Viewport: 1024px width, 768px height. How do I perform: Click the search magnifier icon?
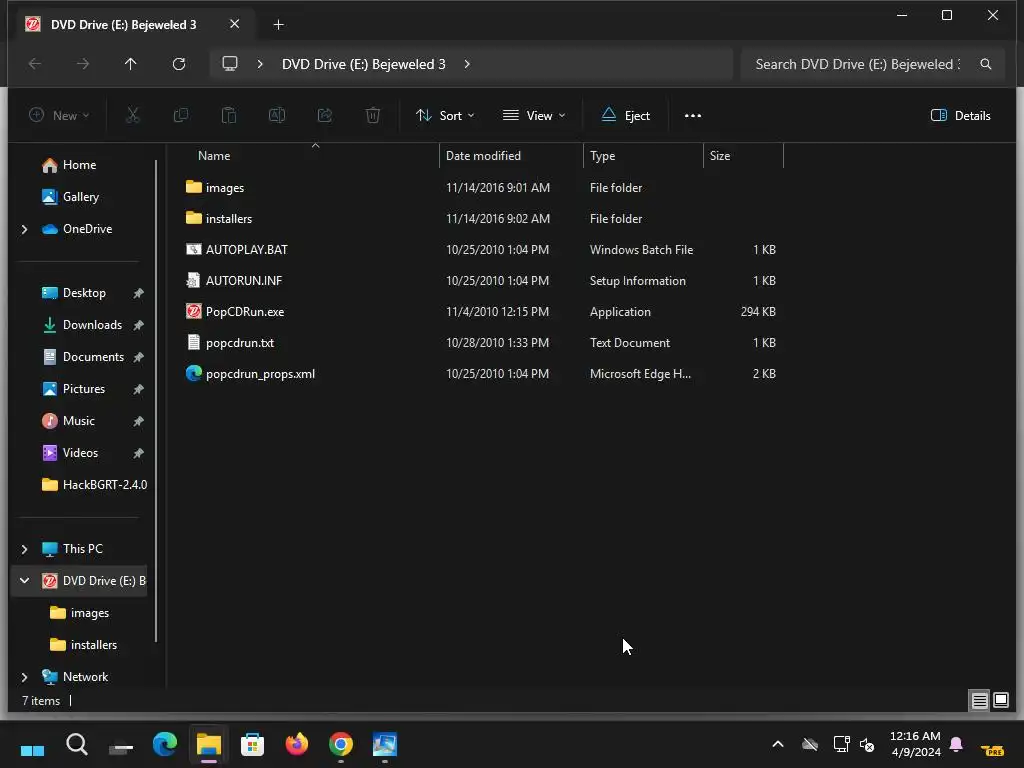tap(985, 64)
